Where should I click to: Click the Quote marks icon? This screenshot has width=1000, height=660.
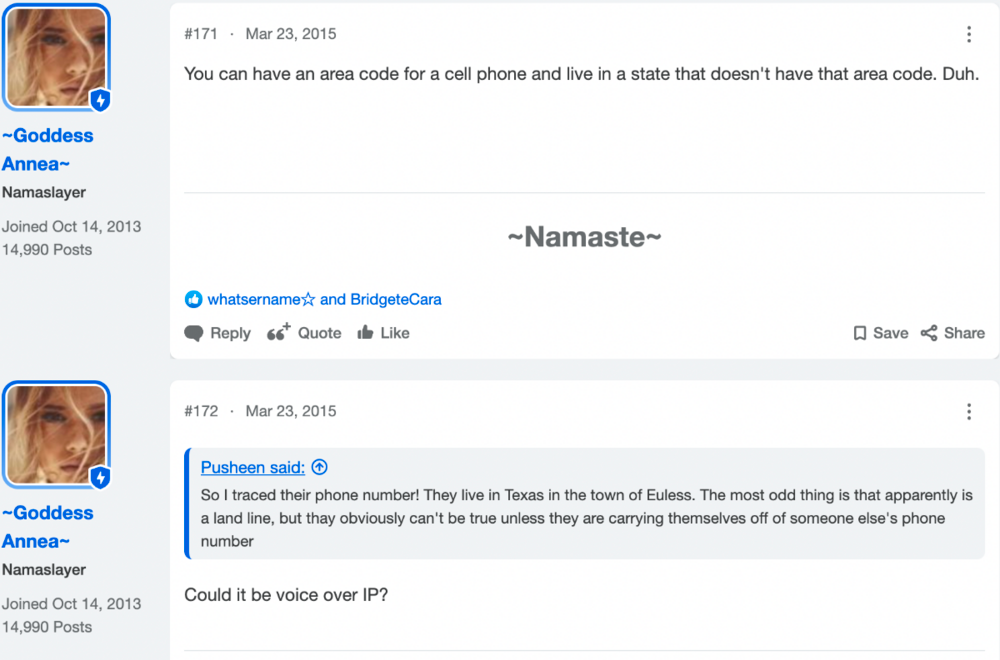point(278,333)
